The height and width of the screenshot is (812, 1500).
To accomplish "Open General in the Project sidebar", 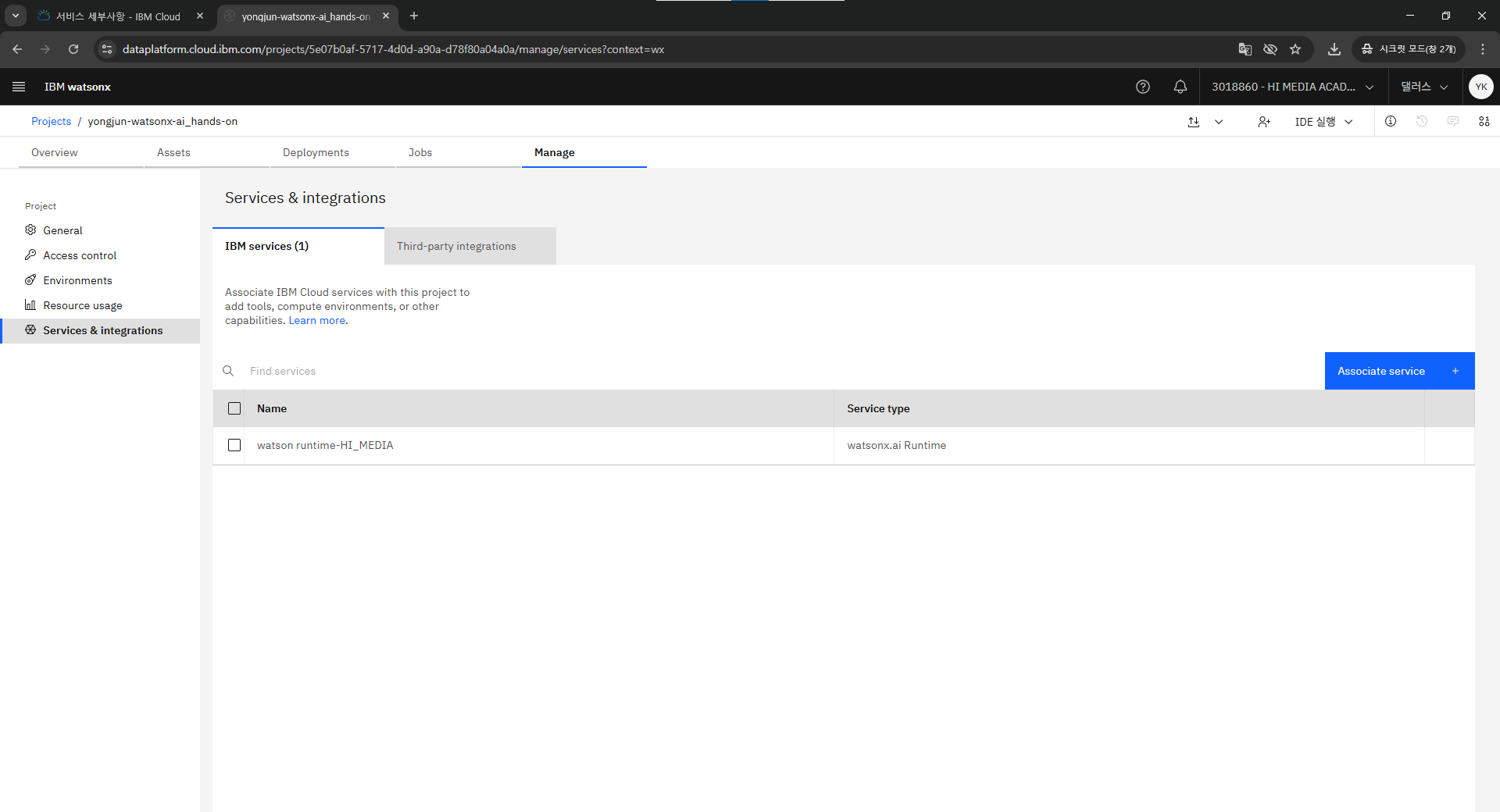I will click(100, 230).
